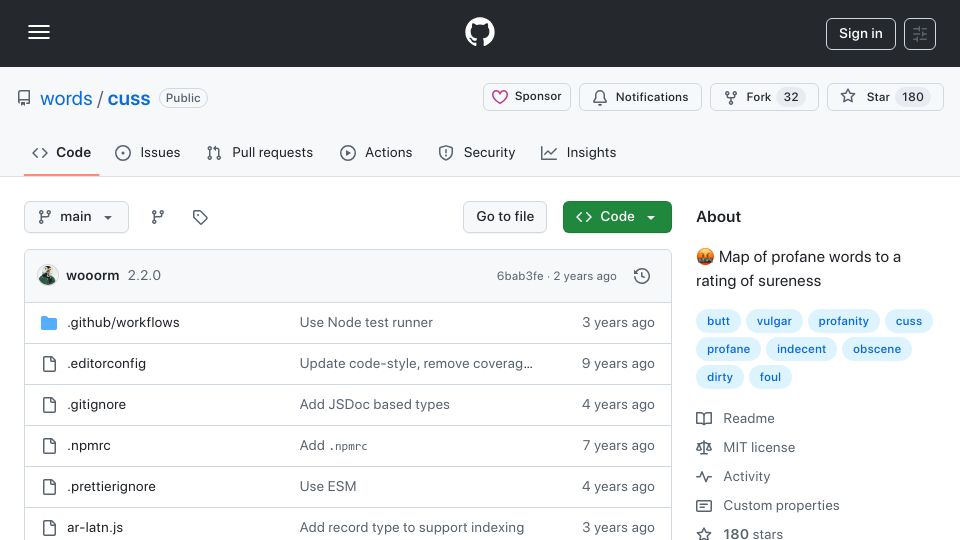Open the .npmrc file
This screenshot has width=960, height=540.
[x=89, y=446]
